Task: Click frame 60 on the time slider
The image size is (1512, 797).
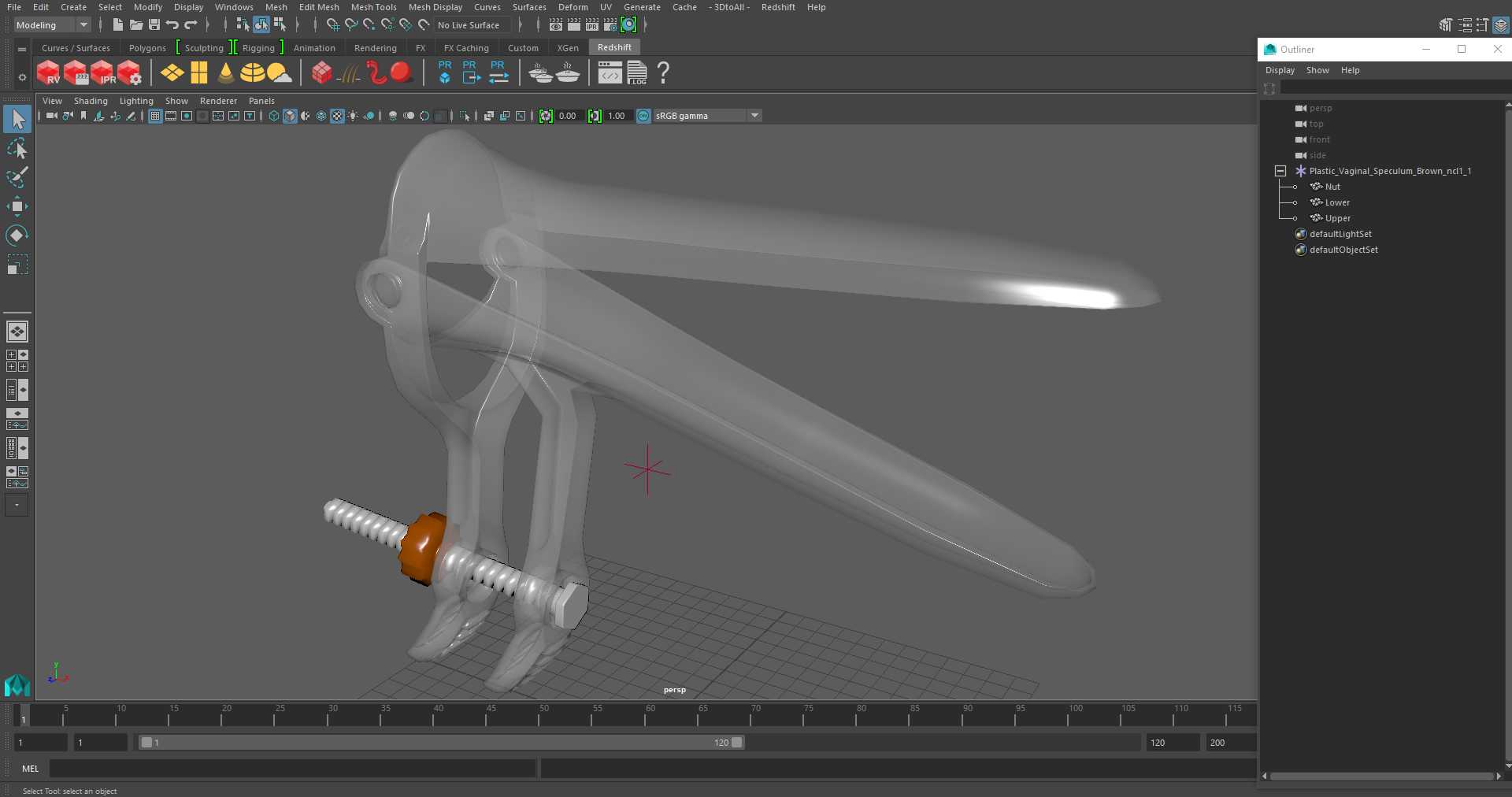Action: click(x=646, y=715)
